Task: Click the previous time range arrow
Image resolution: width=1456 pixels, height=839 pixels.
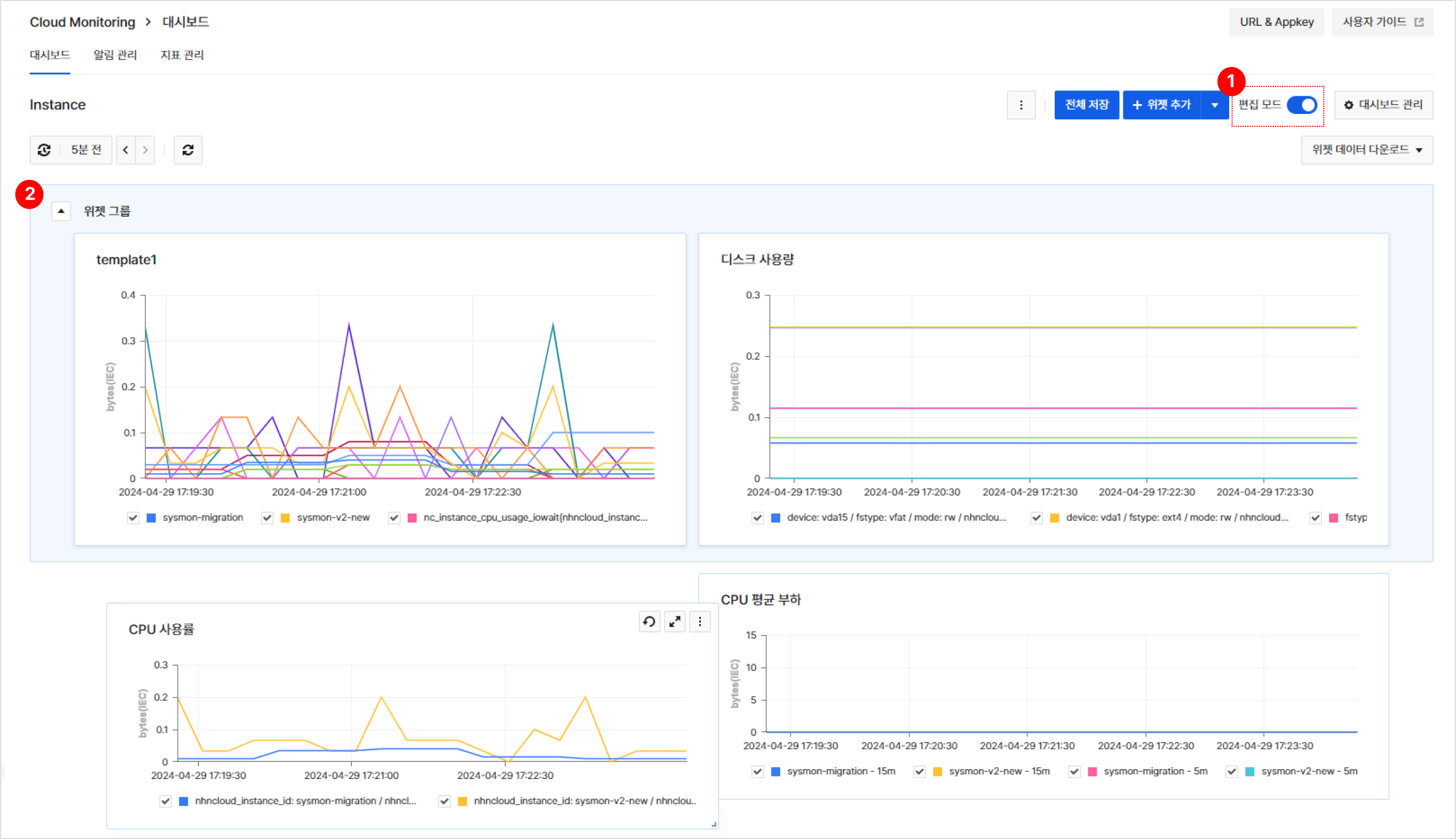Action: 126,150
